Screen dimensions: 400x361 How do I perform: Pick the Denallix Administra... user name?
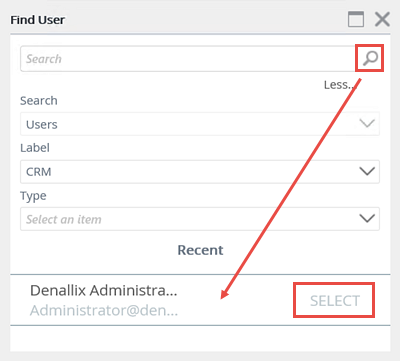point(104,290)
